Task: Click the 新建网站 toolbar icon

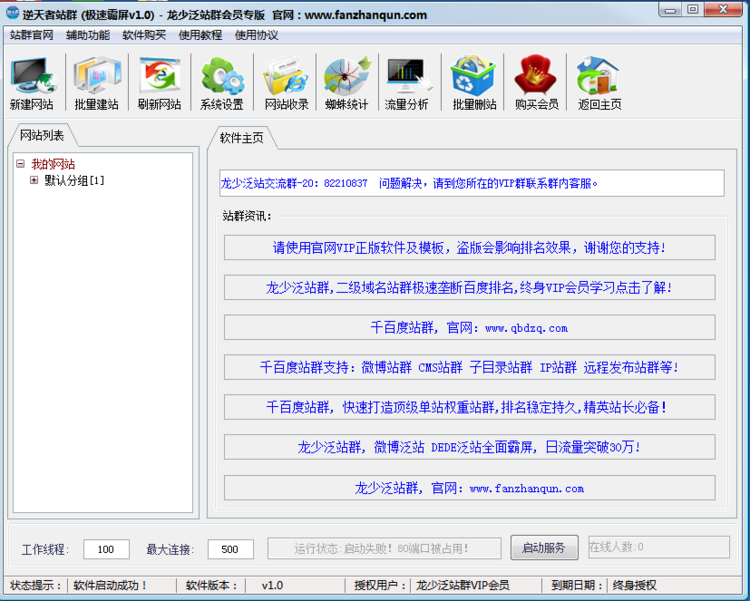Action: point(33,83)
